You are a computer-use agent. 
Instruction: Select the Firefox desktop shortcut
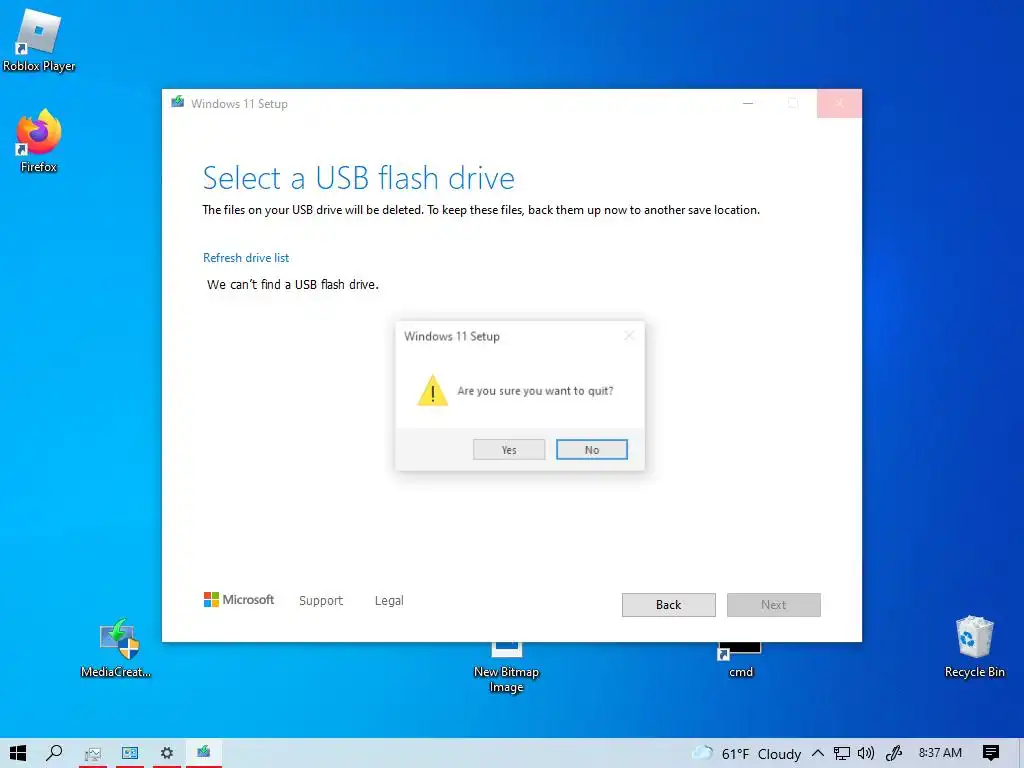click(39, 140)
